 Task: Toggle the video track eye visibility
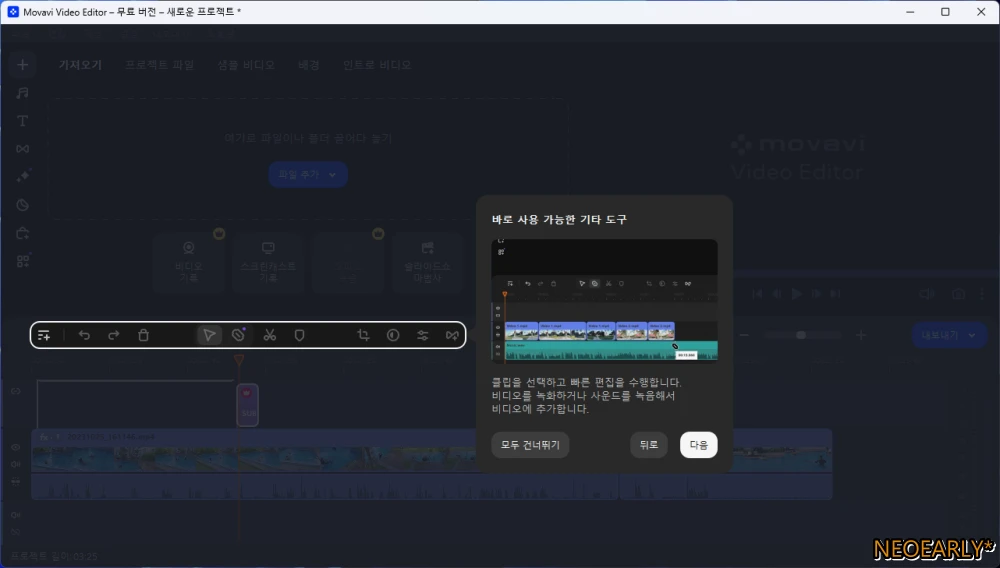16,448
